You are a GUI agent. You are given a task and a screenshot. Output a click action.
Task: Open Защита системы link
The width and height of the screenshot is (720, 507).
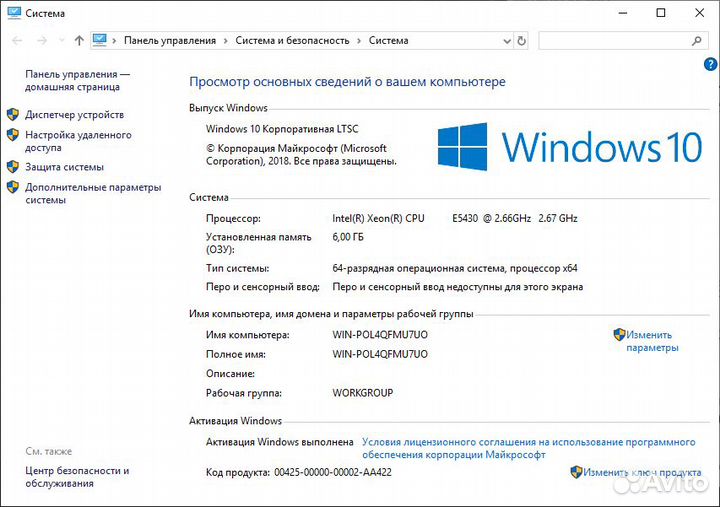pos(64,167)
